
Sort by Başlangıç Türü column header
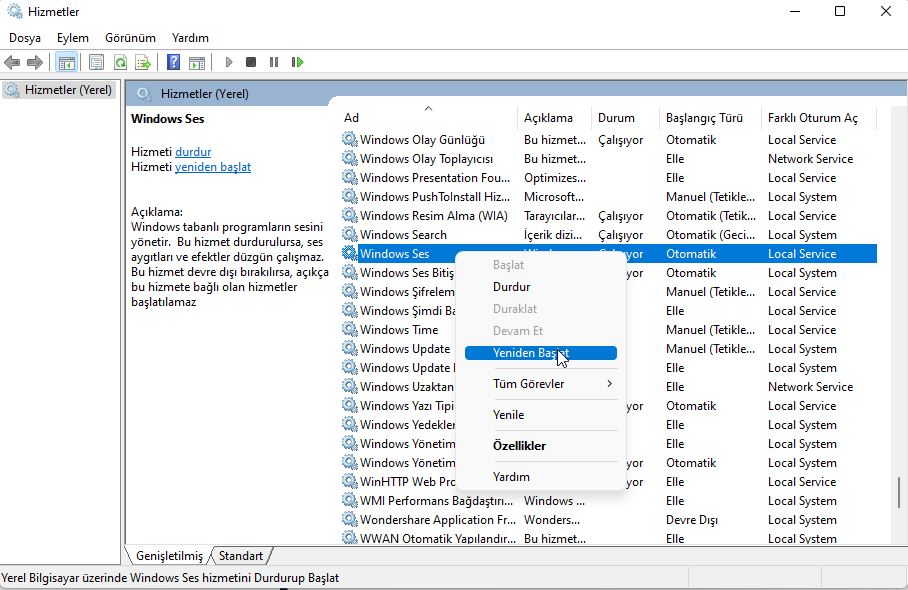coord(710,118)
